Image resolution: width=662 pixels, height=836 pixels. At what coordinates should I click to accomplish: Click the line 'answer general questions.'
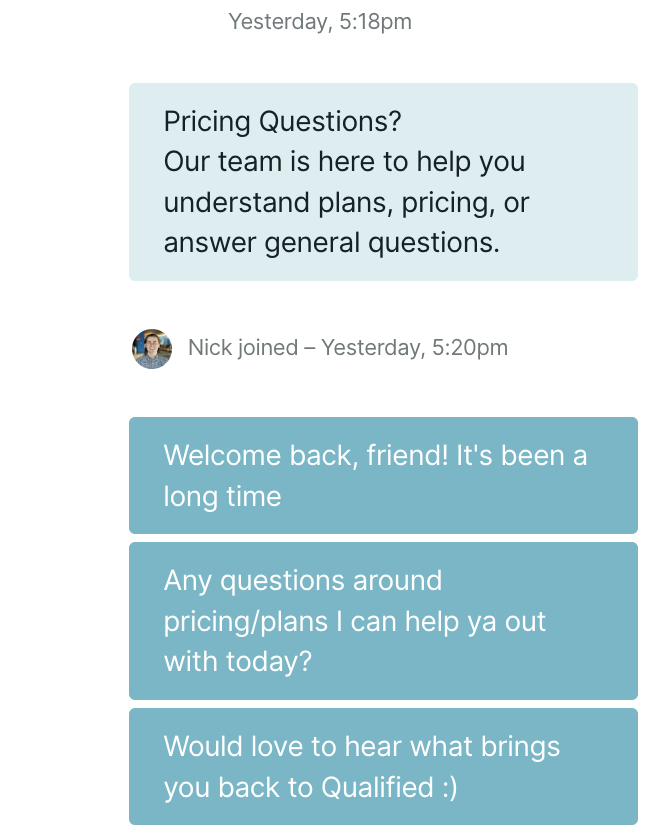coord(332,243)
